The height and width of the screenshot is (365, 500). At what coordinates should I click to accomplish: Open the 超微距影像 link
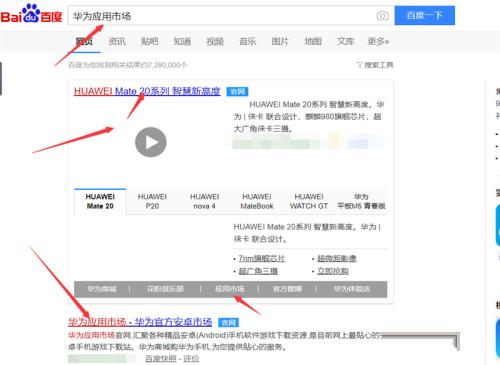pyautogui.click(x=337, y=258)
